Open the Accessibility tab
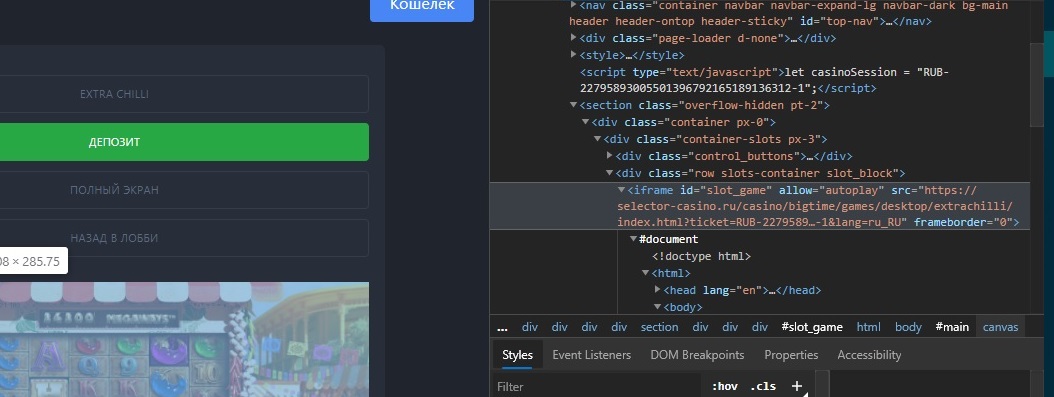This screenshot has width=1054, height=397. click(869, 355)
